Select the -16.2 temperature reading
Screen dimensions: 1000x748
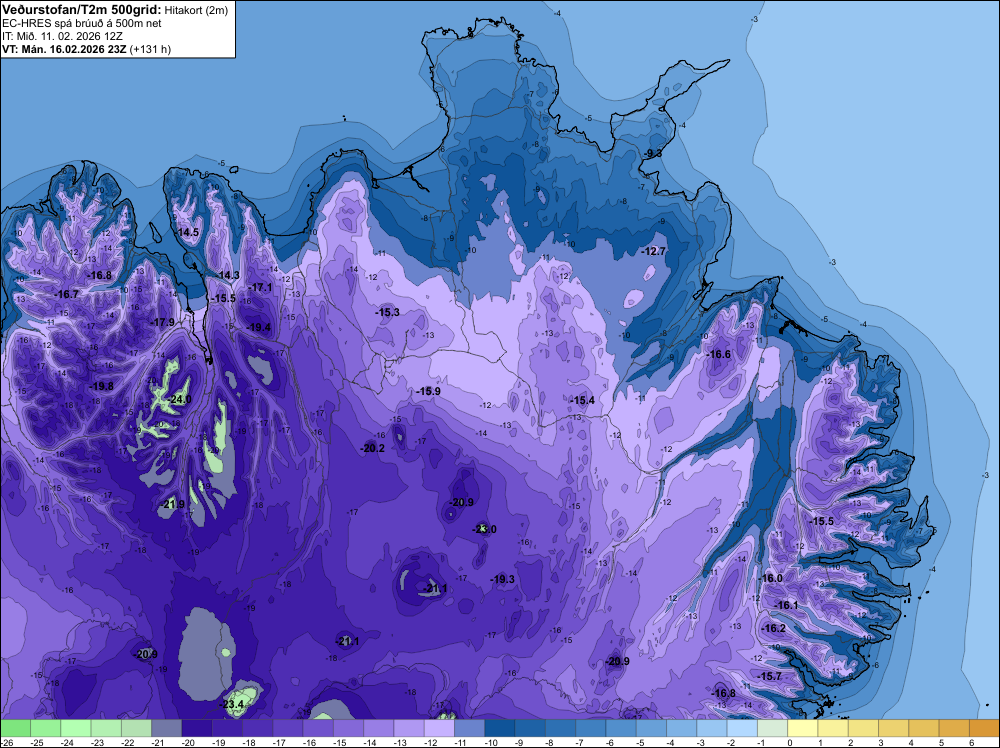pos(774,627)
